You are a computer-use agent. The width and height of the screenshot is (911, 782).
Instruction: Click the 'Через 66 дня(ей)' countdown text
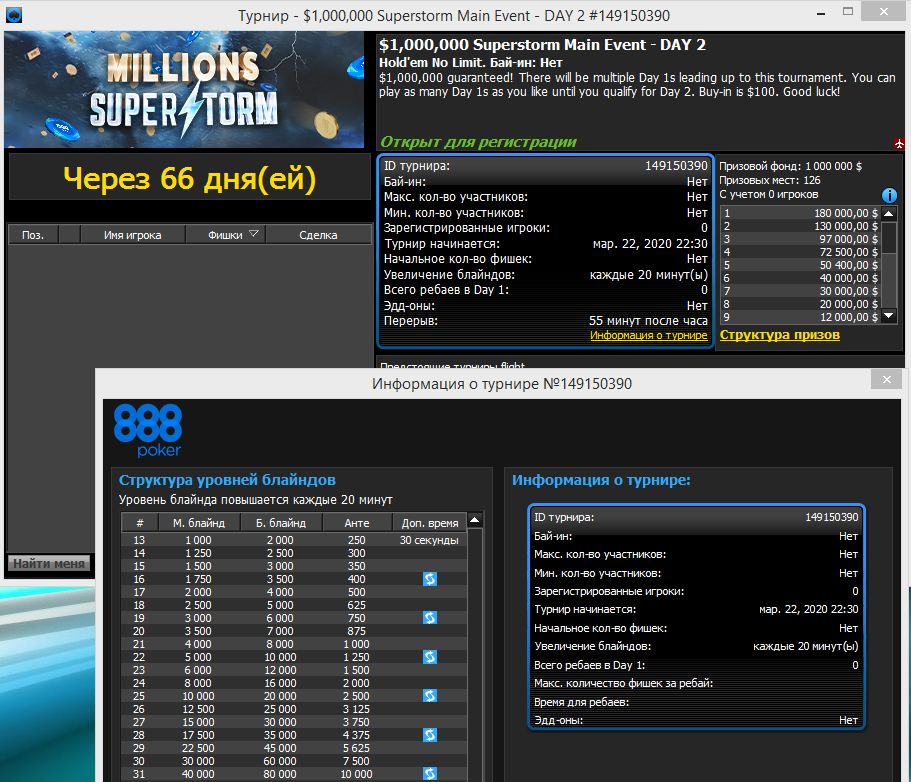[x=189, y=178]
